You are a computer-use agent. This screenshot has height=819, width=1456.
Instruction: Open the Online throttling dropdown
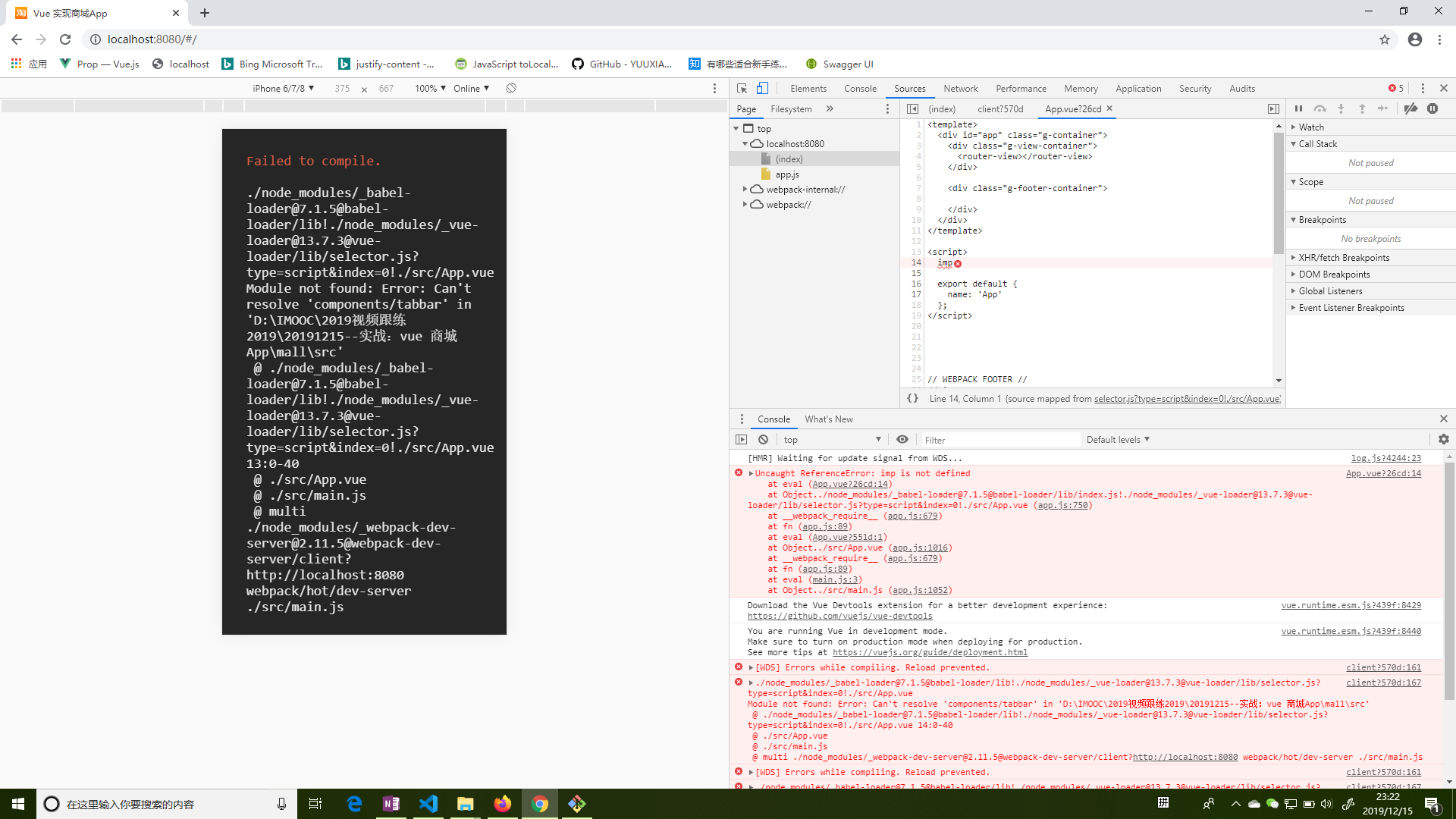472,88
